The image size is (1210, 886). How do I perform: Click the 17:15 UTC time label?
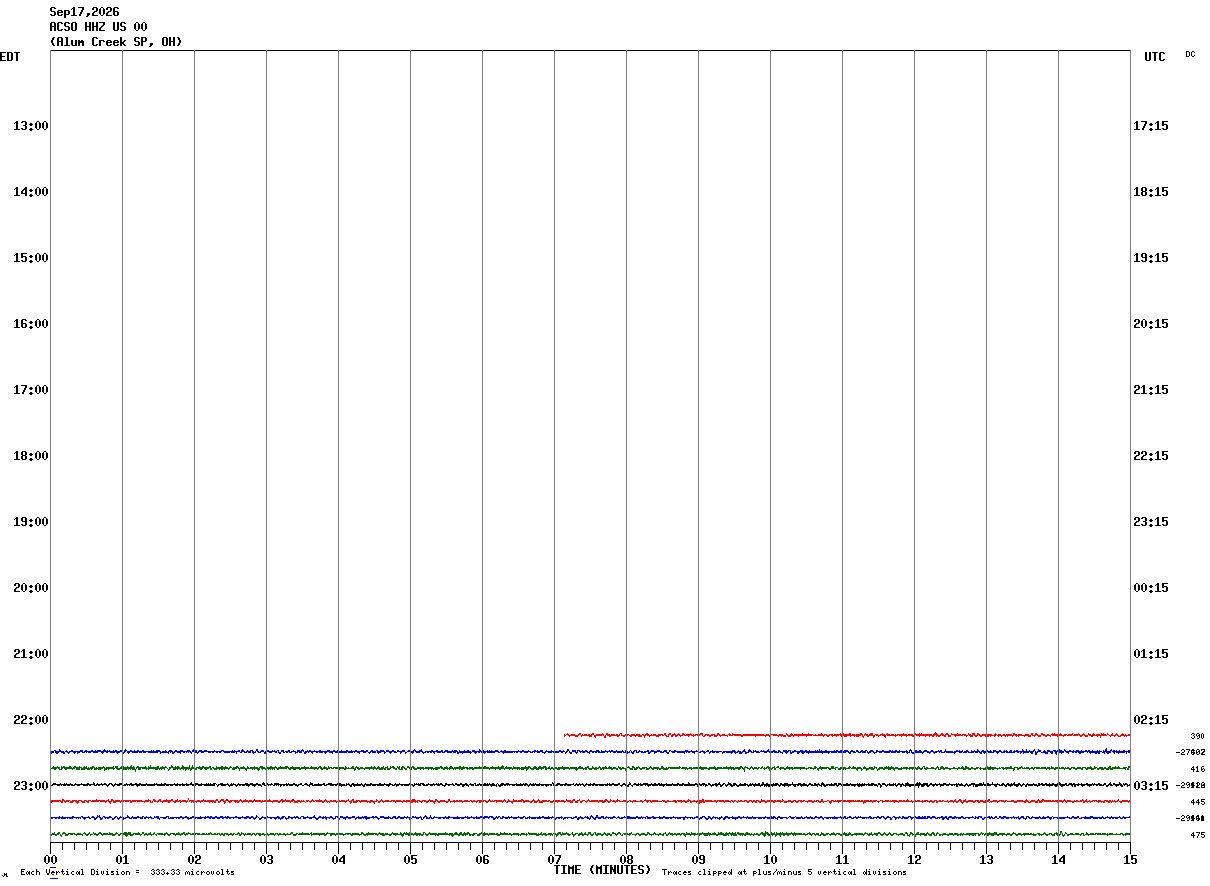[x=1150, y=126]
